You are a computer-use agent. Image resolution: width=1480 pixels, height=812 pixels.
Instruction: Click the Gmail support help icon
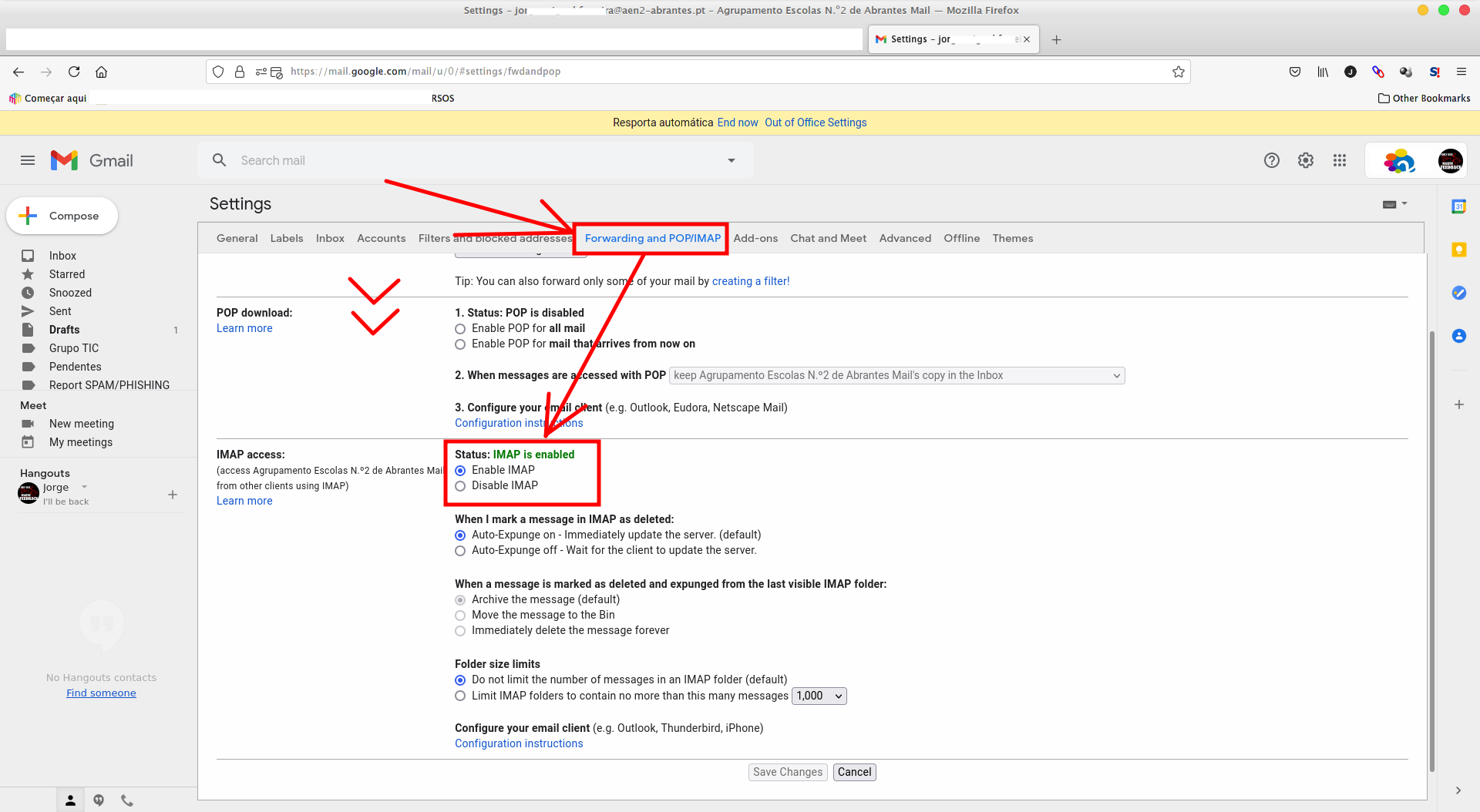tap(1271, 160)
